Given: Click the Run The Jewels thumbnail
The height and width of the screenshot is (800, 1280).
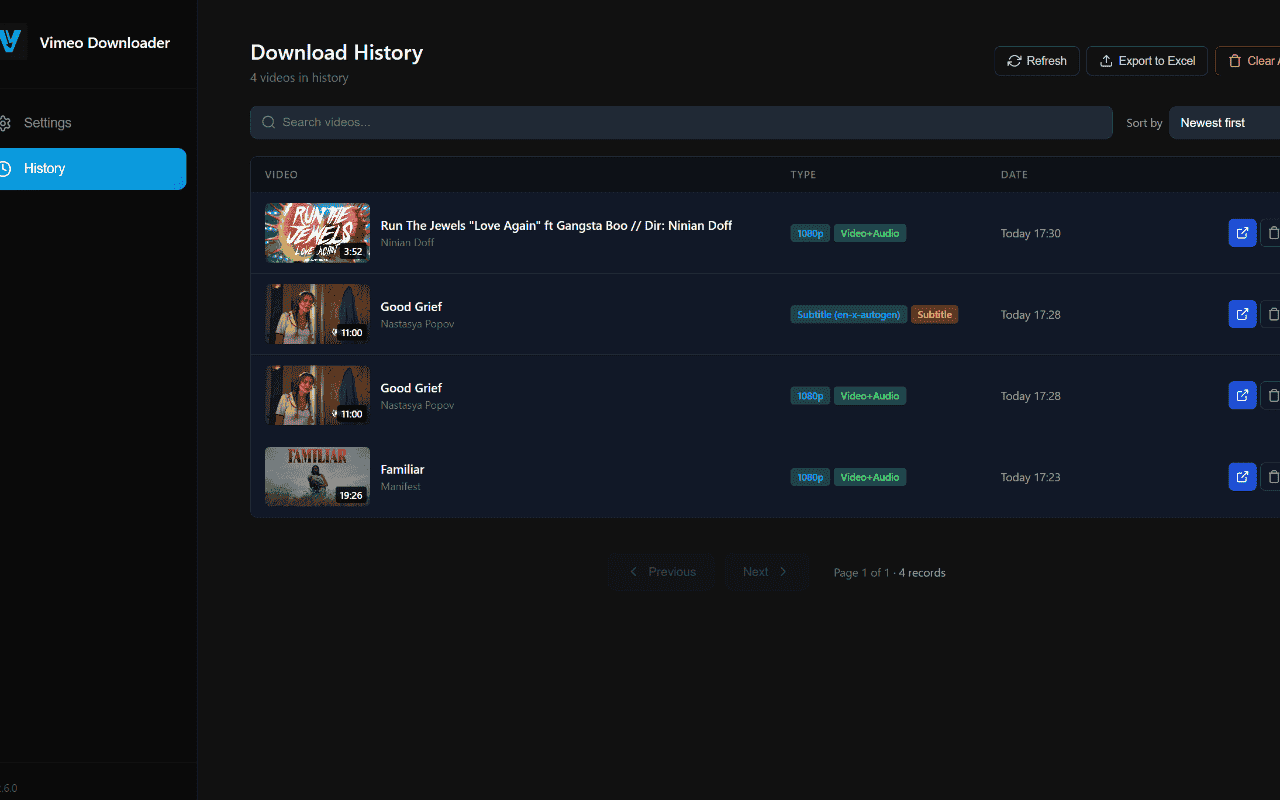Looking at the screenshot, I should pos(317,233).
